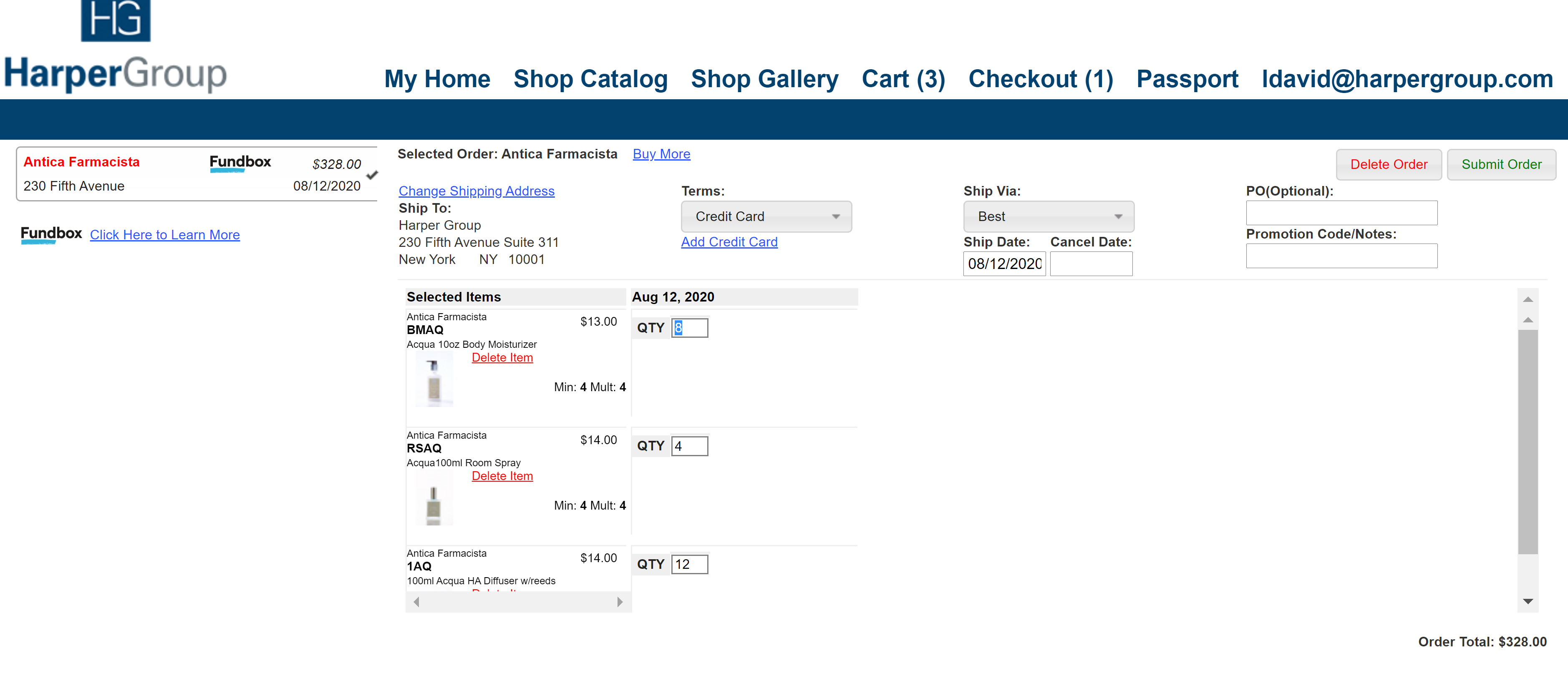Click the HarperGroup logo
This screenshot has height=686, width=1568.
click(116, 46)
